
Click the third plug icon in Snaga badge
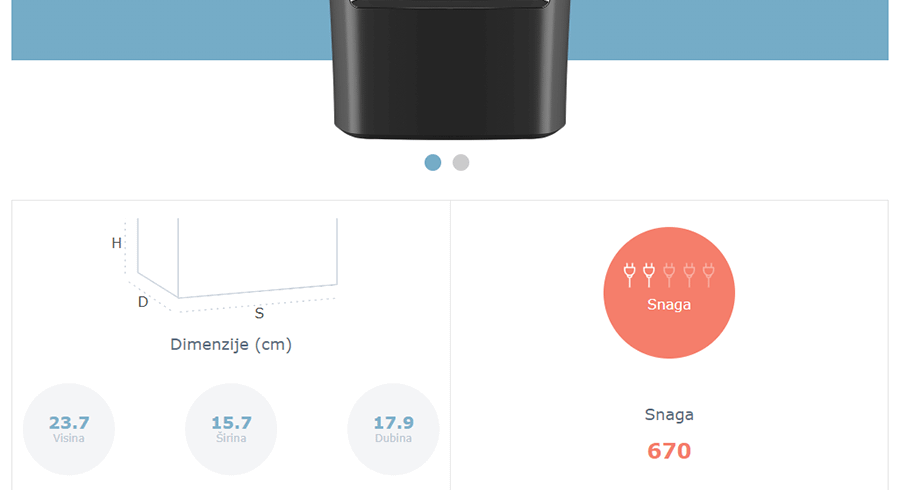click(x=669, y=274)
